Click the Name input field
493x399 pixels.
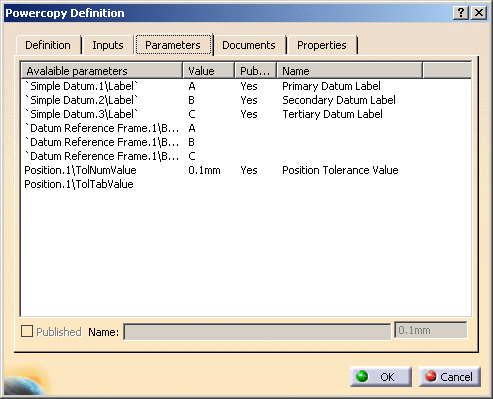click(257, 332)
